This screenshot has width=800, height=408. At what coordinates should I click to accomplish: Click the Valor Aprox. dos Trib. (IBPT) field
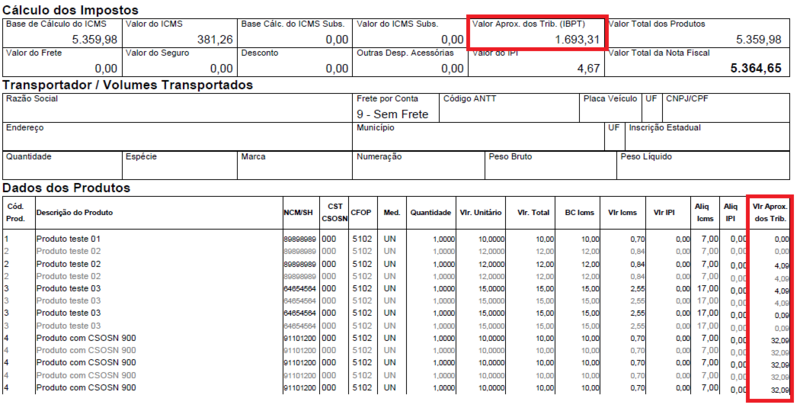[x=535, y=31]
